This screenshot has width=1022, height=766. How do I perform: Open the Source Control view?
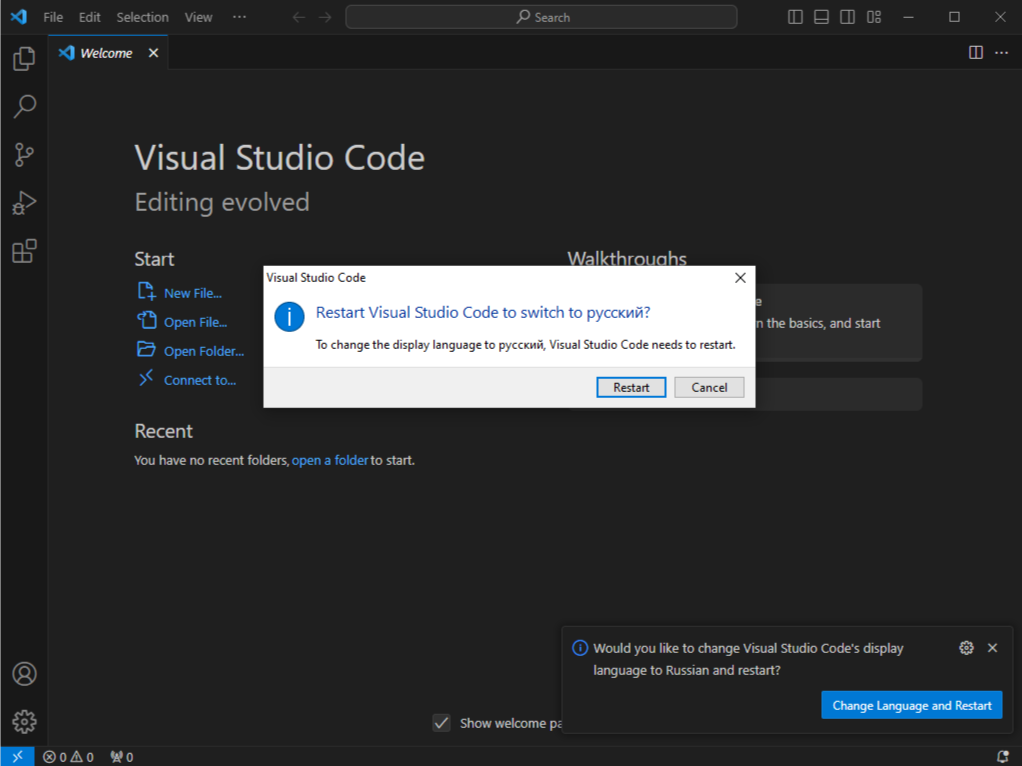click(24, 155)
